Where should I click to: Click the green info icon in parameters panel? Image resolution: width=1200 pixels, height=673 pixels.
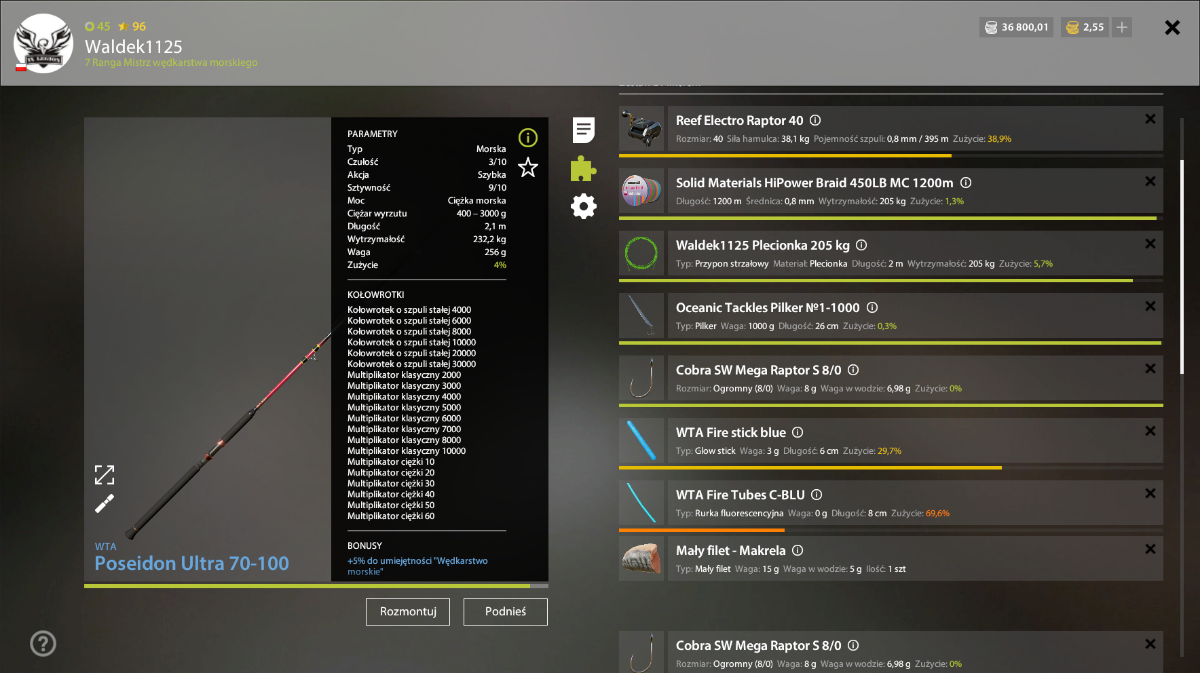(528, 138)
